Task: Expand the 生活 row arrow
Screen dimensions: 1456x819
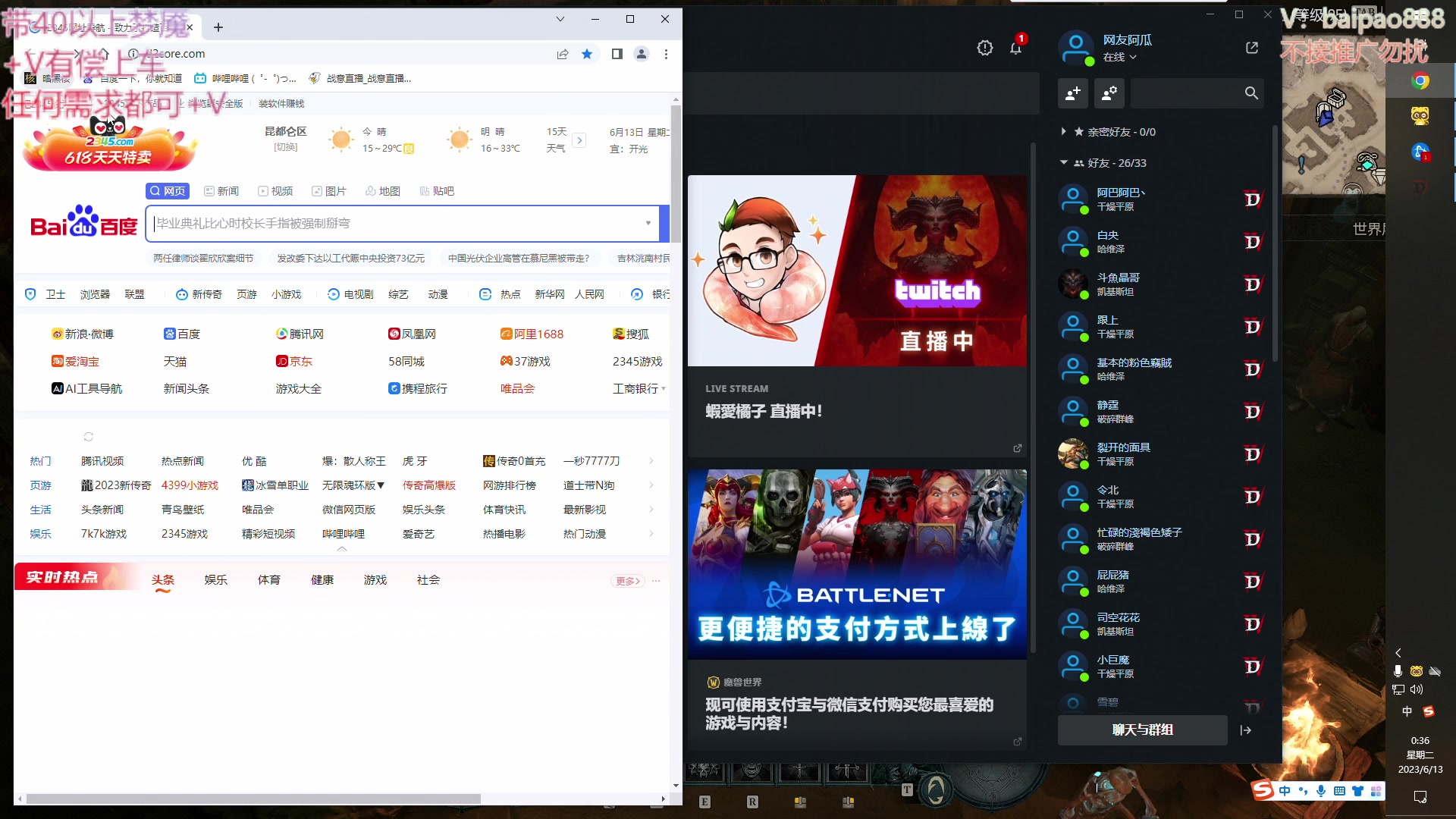Action: [x=651, y=510]
